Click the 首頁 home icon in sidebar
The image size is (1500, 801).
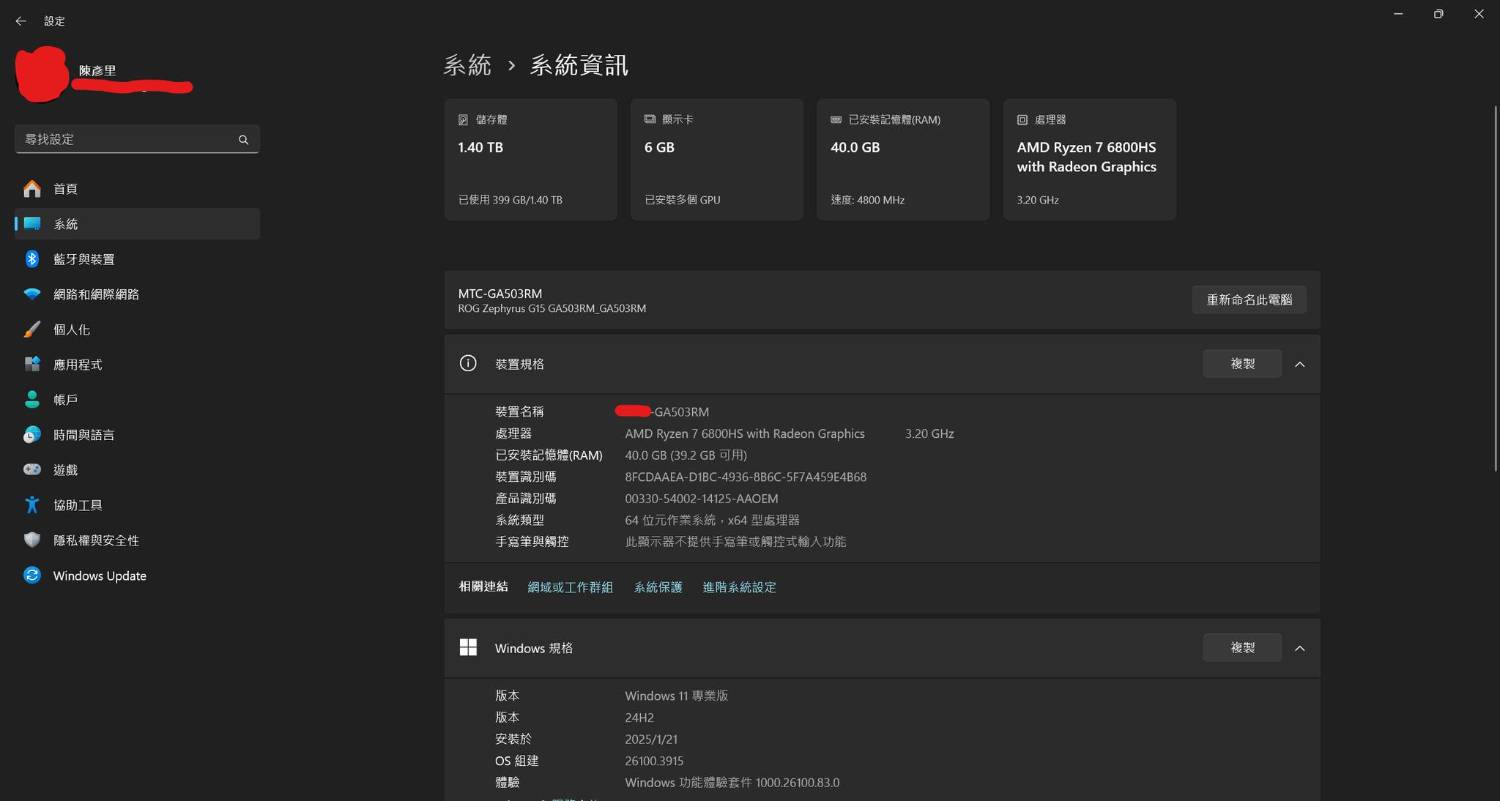[32, 189]
